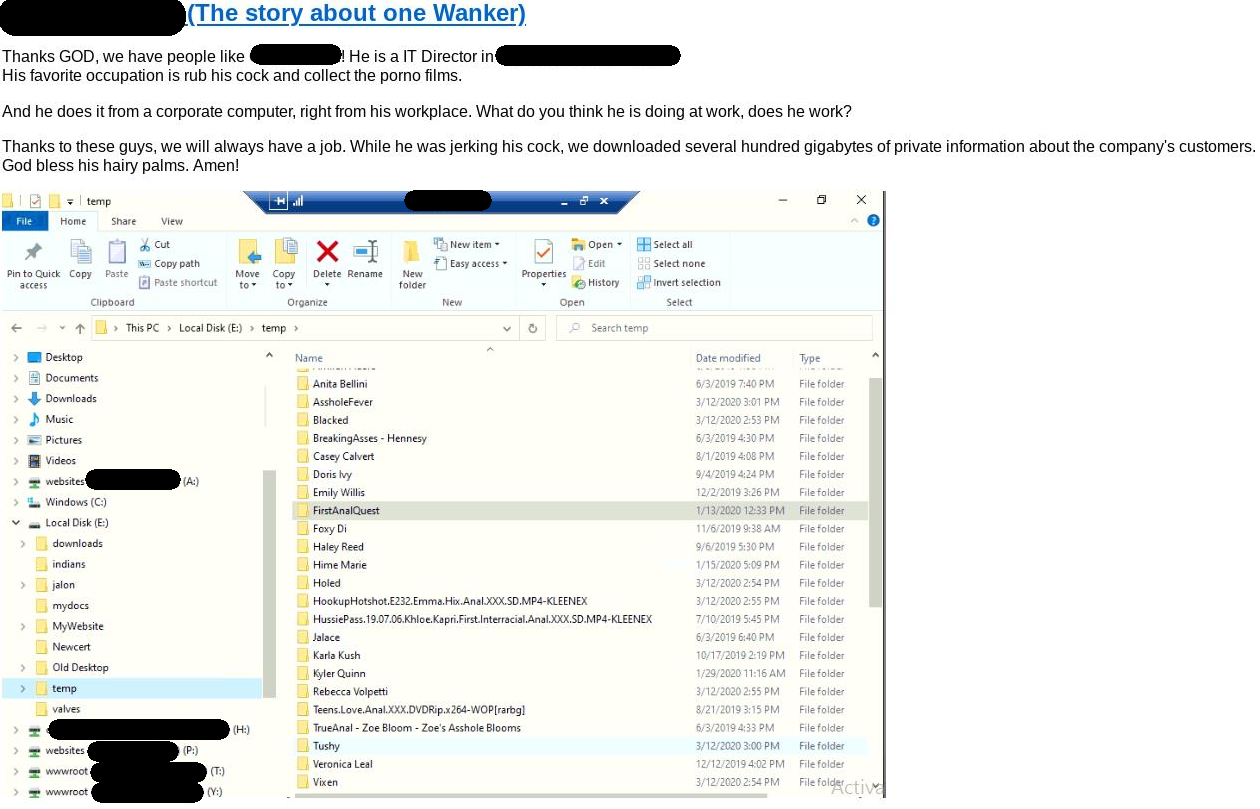1260x809 pixels.
Task: Switch to the Share ribbon tab
Action: pos(124,221)
